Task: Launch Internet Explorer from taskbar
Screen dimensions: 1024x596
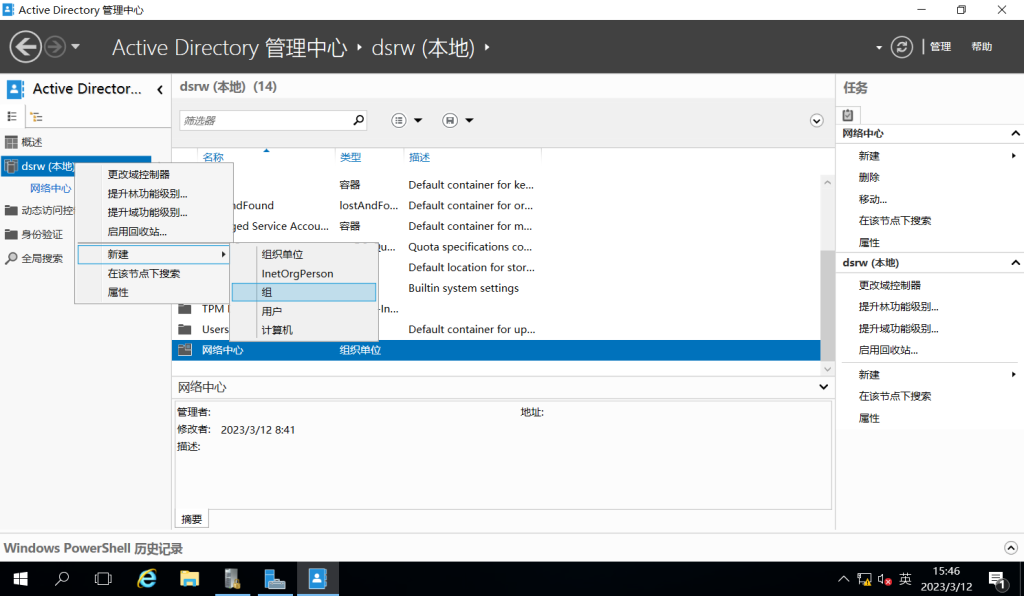Action: [147, 579]
